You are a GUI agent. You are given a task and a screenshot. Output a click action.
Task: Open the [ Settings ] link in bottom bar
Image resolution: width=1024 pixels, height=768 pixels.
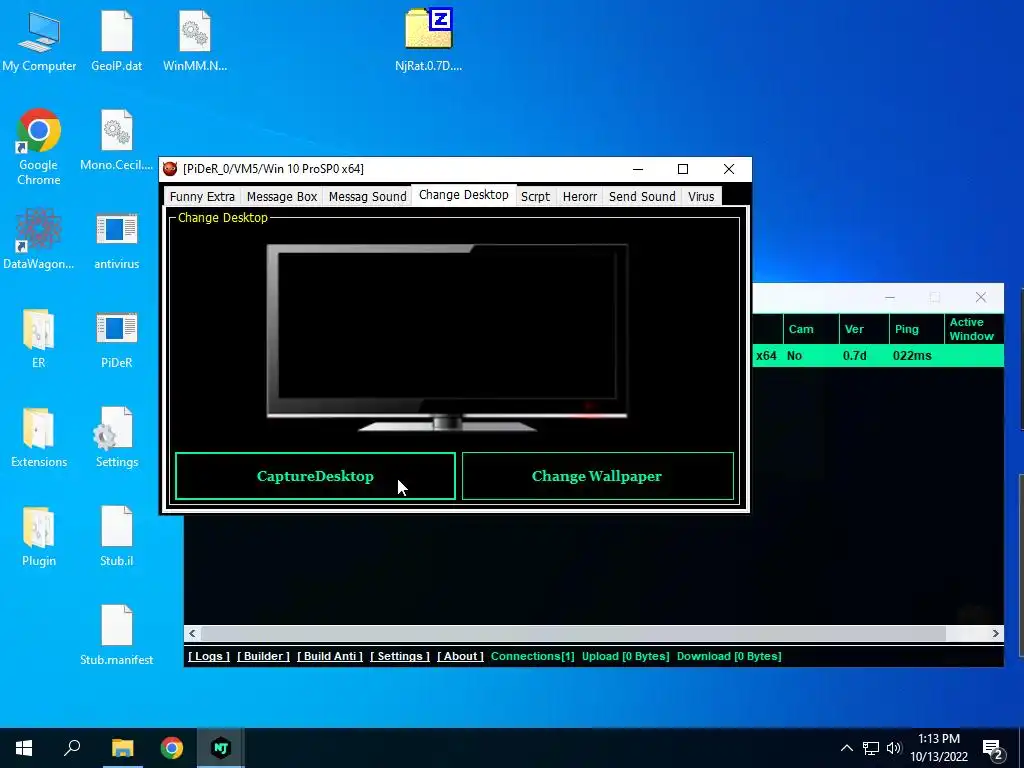tap(400, 656)
